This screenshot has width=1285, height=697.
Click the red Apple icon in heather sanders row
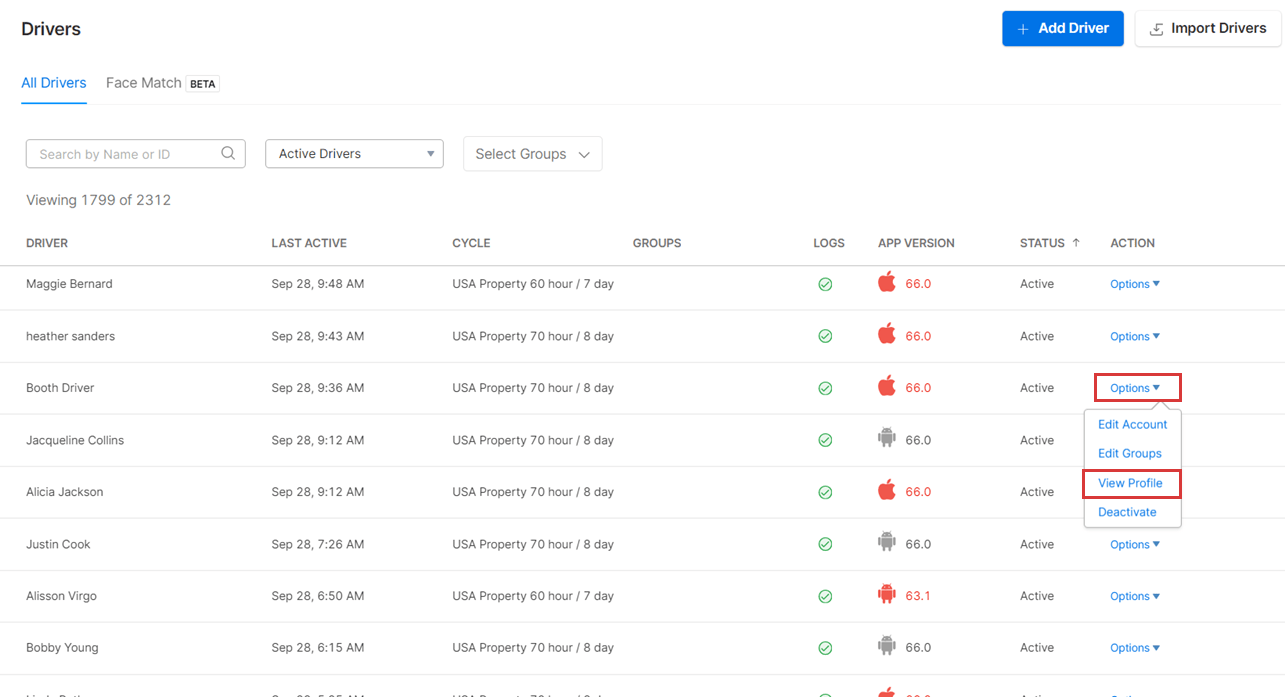(887, 335)
